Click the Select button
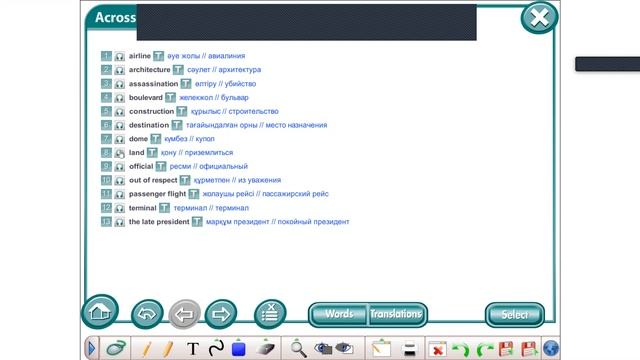640x360 pixels. tap(515, 315)
